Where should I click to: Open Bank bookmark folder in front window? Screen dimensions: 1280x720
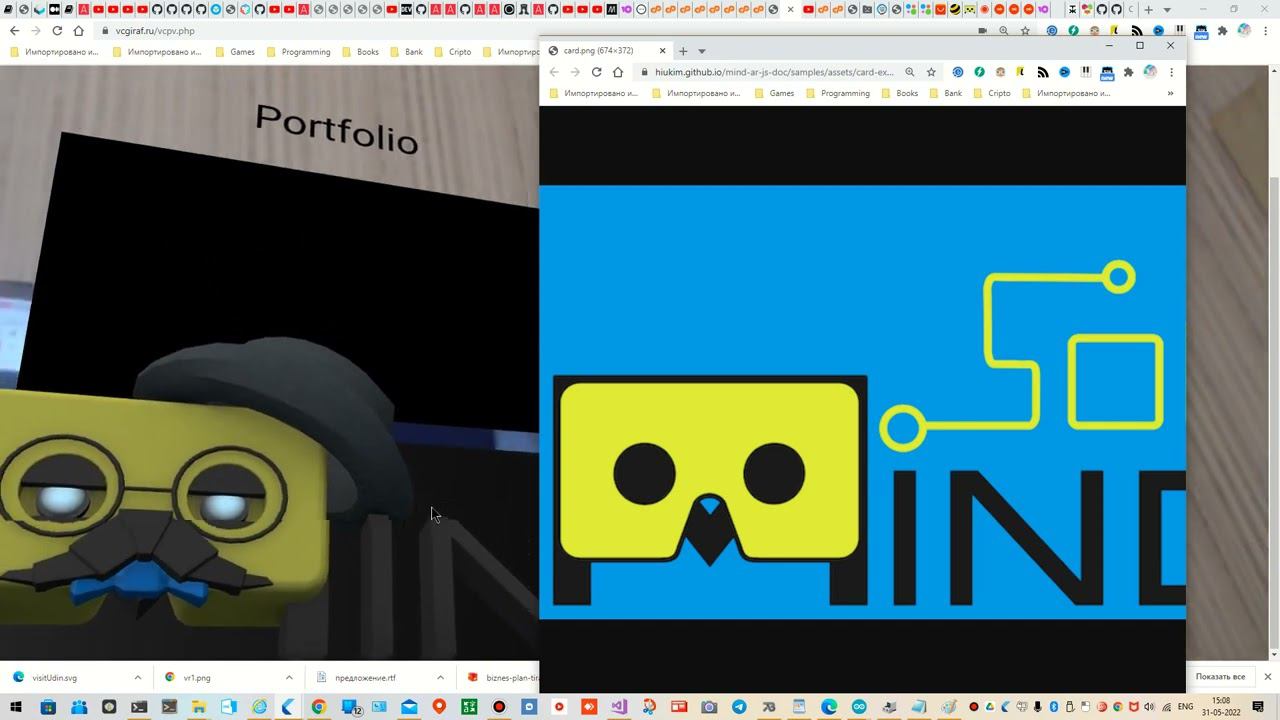point(945,93)
